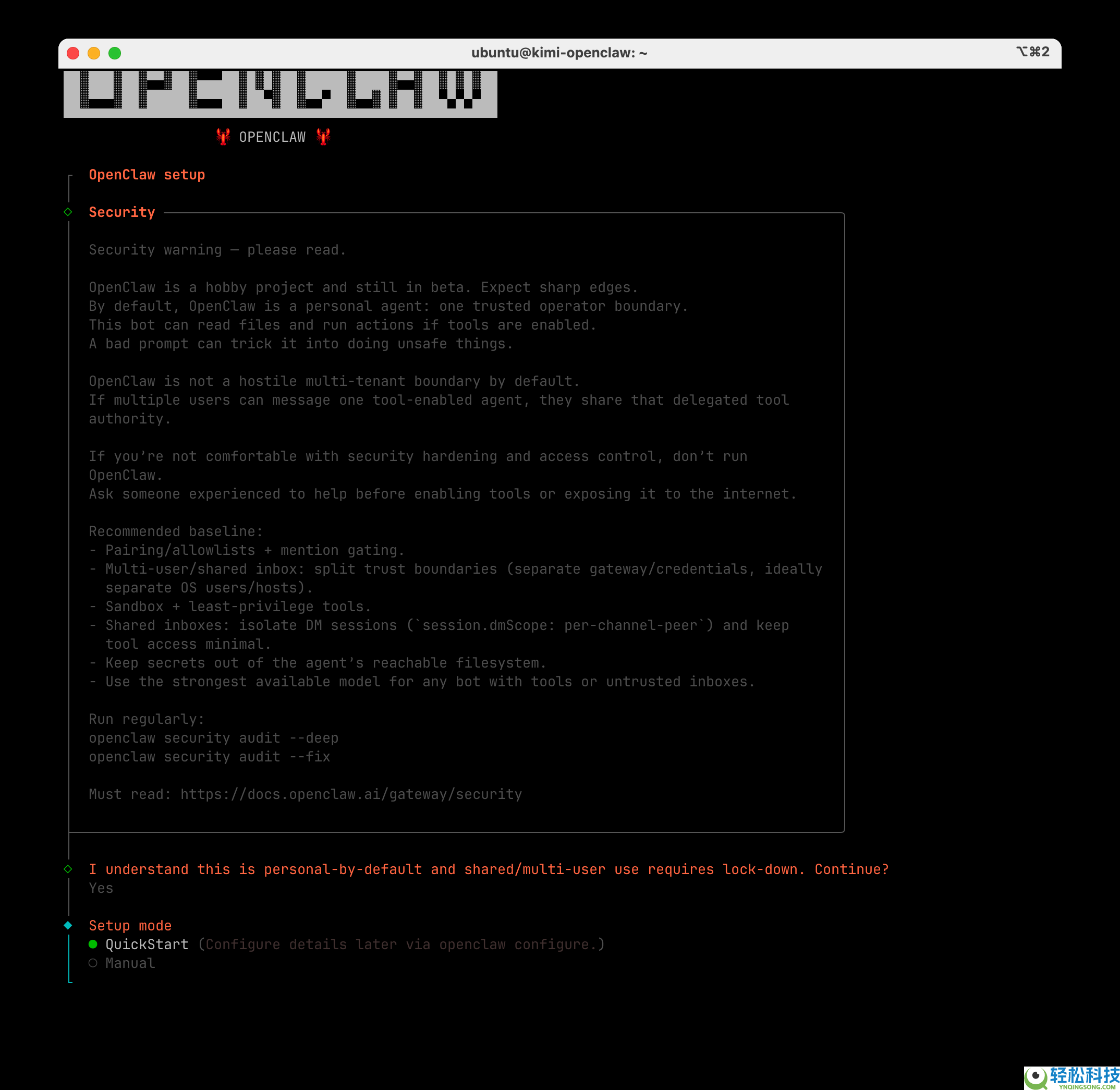Select the Manual setup mode option
This screenshot has width=1120, height=1090.
pos(122,963)
